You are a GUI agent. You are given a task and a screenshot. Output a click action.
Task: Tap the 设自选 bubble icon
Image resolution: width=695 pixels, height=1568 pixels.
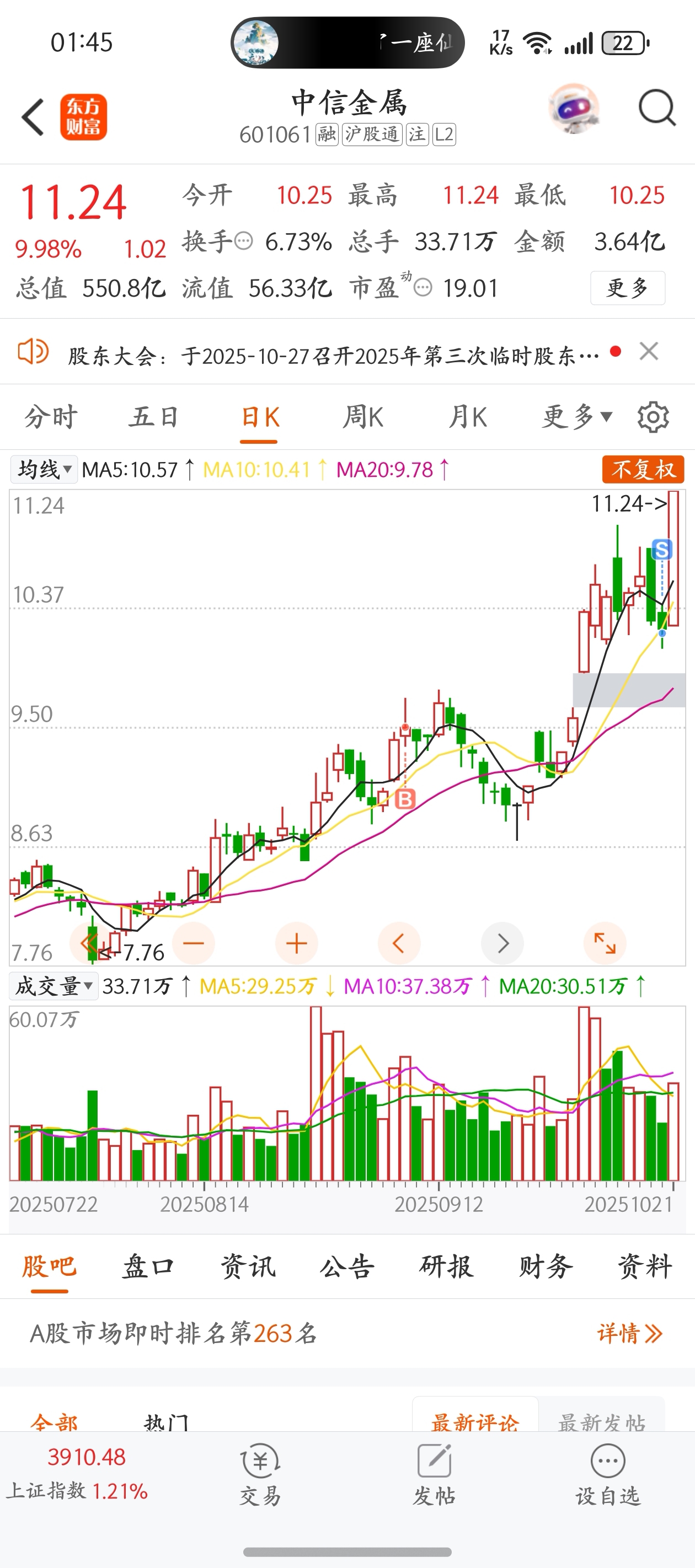pos(608,1460)
